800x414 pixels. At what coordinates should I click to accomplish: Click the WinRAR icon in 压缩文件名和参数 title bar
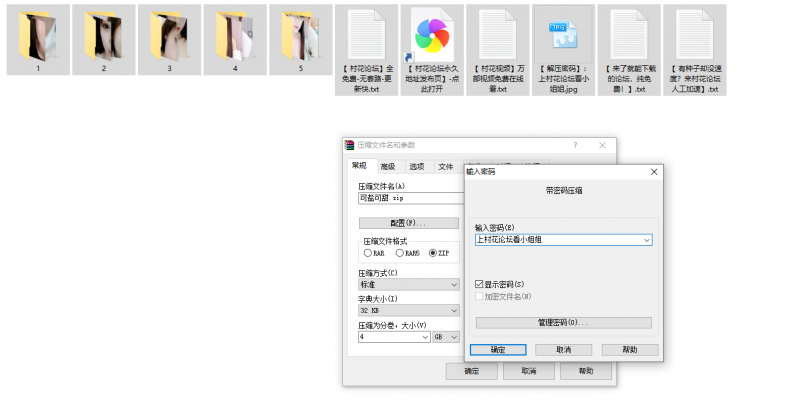[350, 145]
